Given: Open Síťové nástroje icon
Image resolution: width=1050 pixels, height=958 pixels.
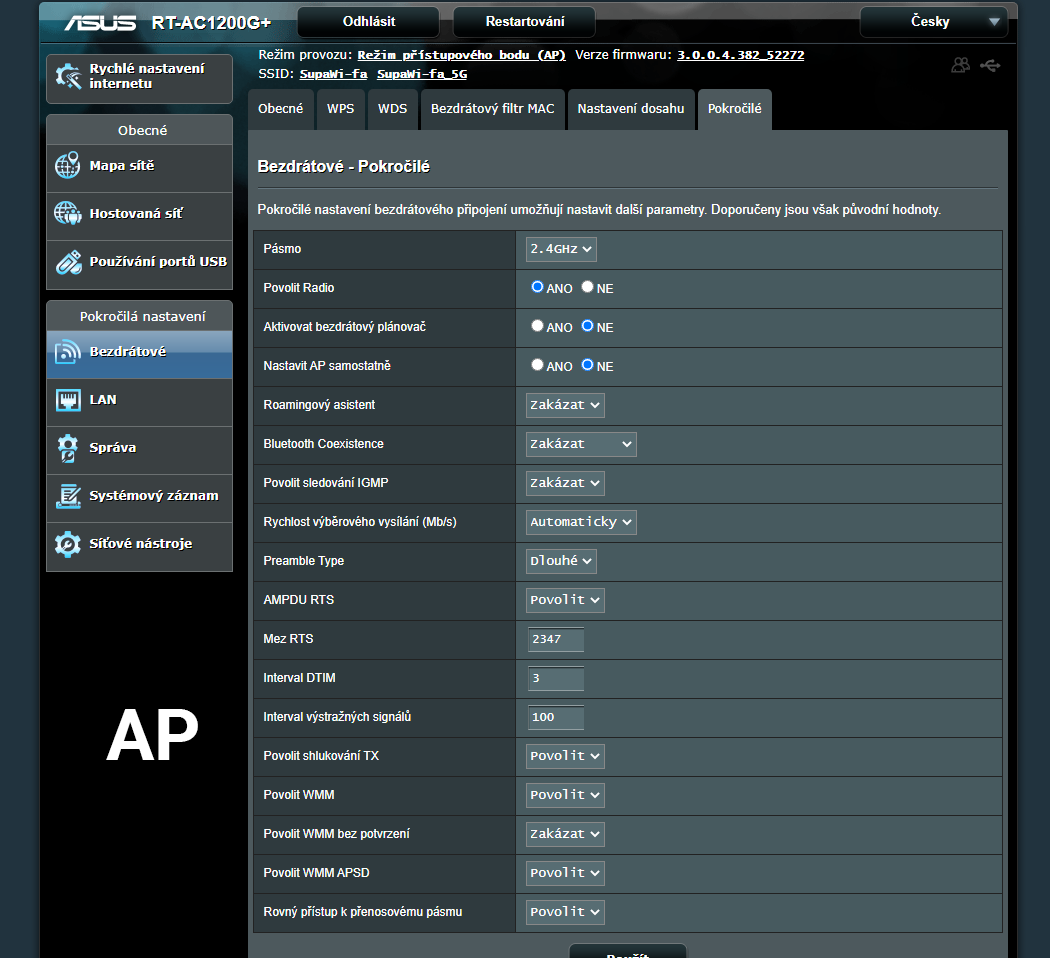Looking at the screenshot, I should tap(68, 544).
